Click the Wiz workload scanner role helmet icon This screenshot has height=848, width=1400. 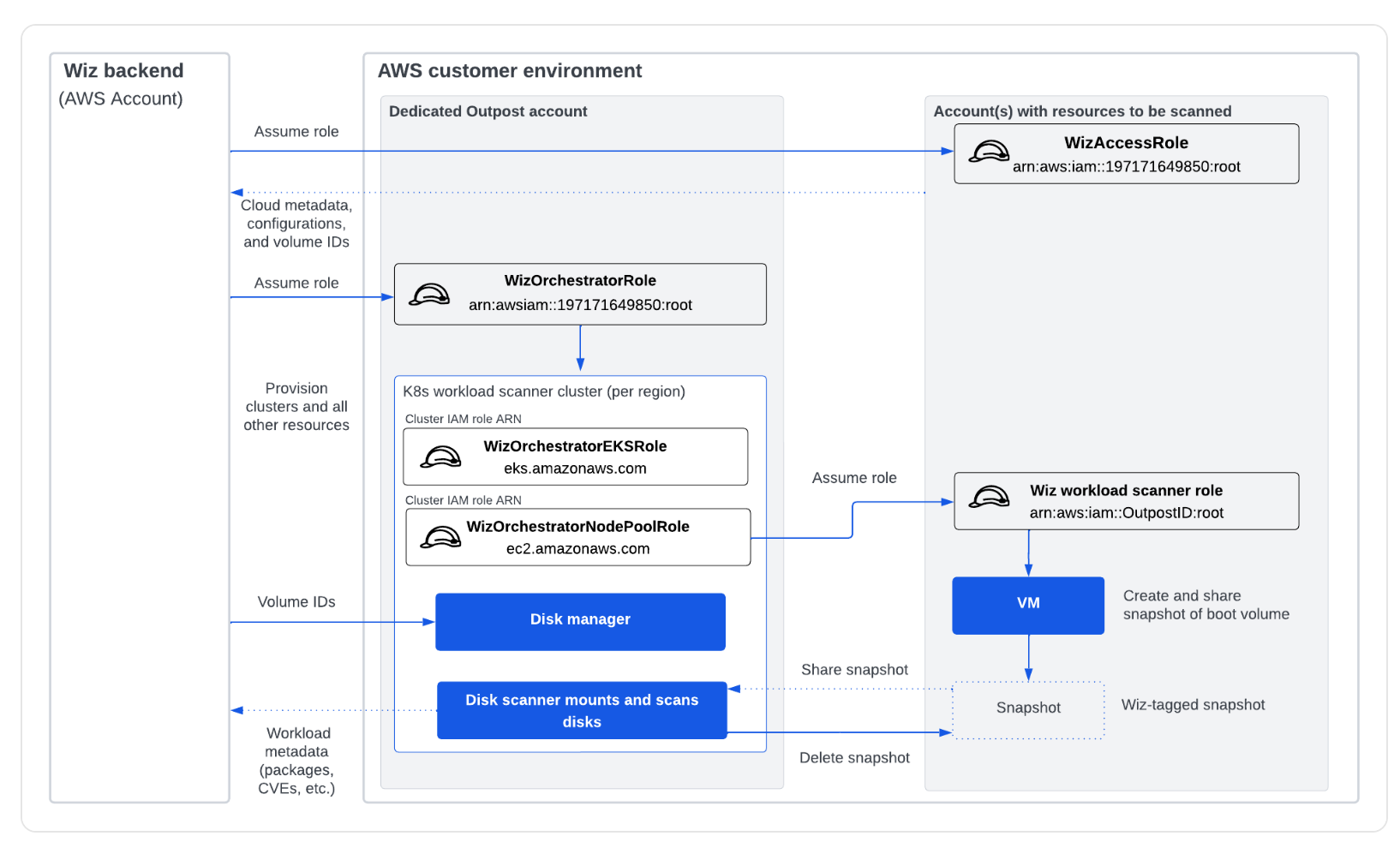point(989,497)
